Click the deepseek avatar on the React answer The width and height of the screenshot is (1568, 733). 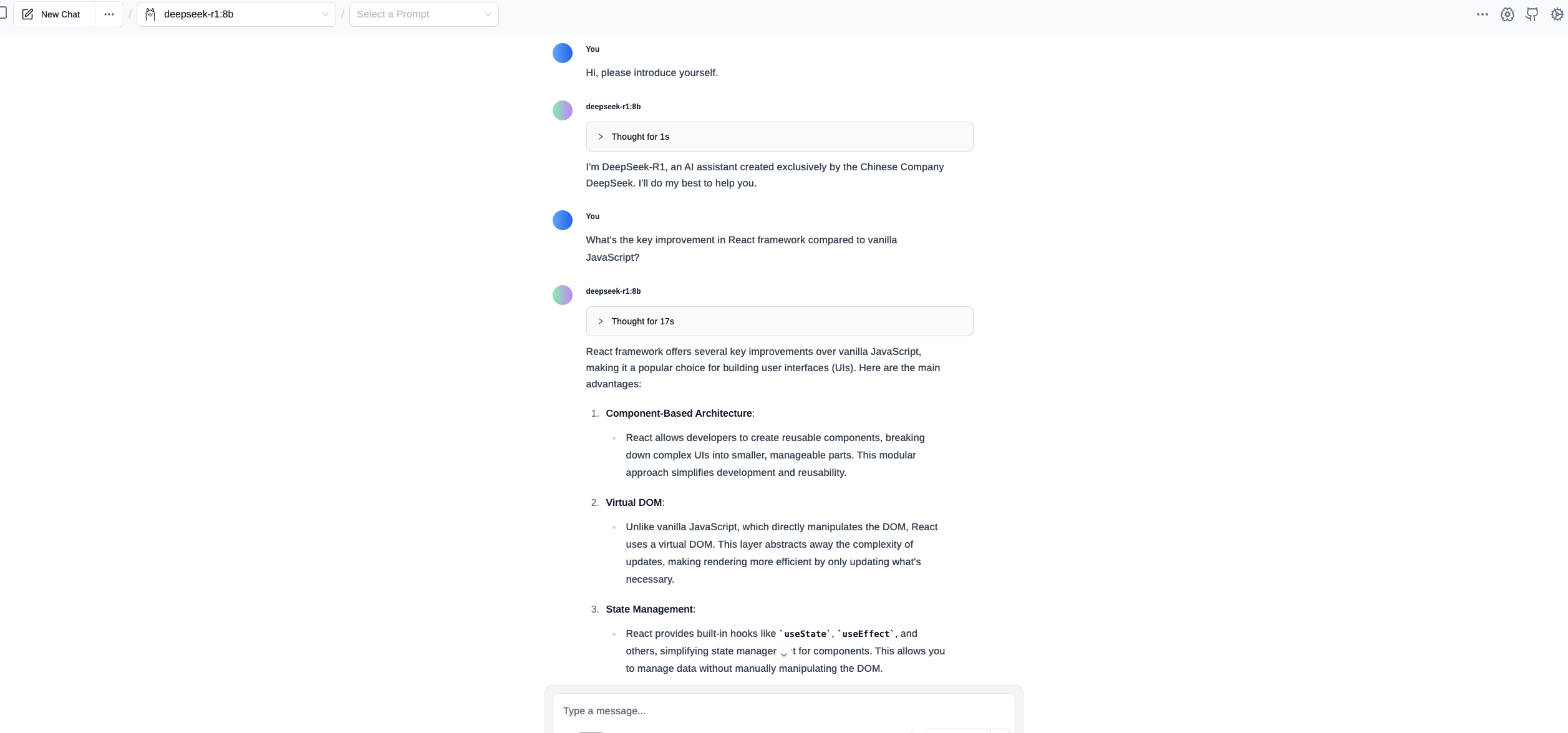pyautogui.click(x=563, y=295)
